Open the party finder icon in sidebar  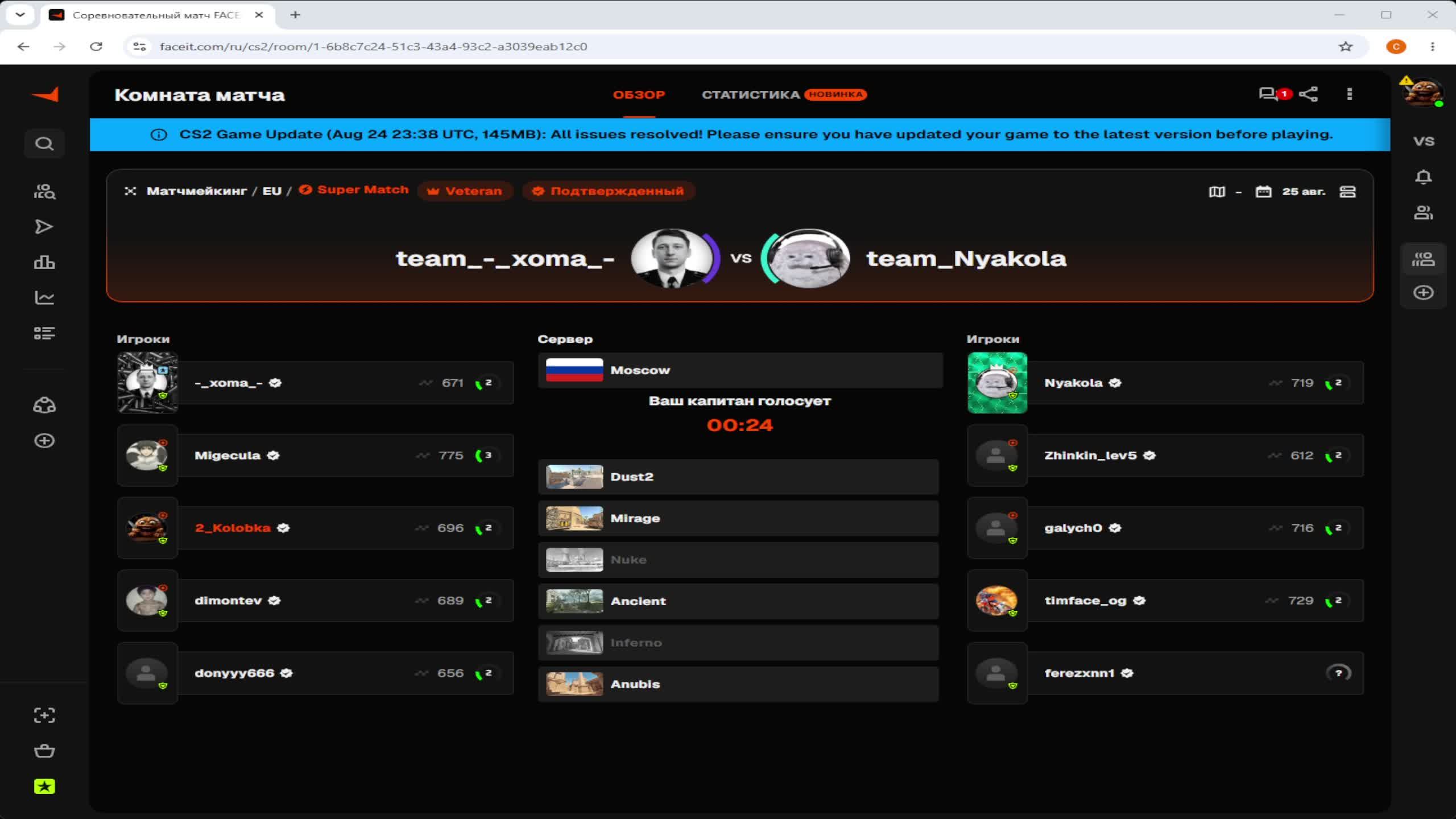point(44,192)
